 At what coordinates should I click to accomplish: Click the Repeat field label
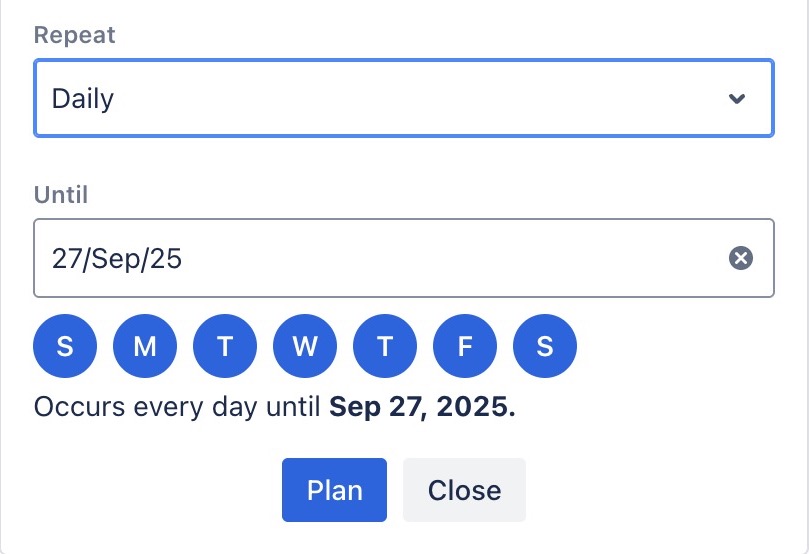point(75,35)
